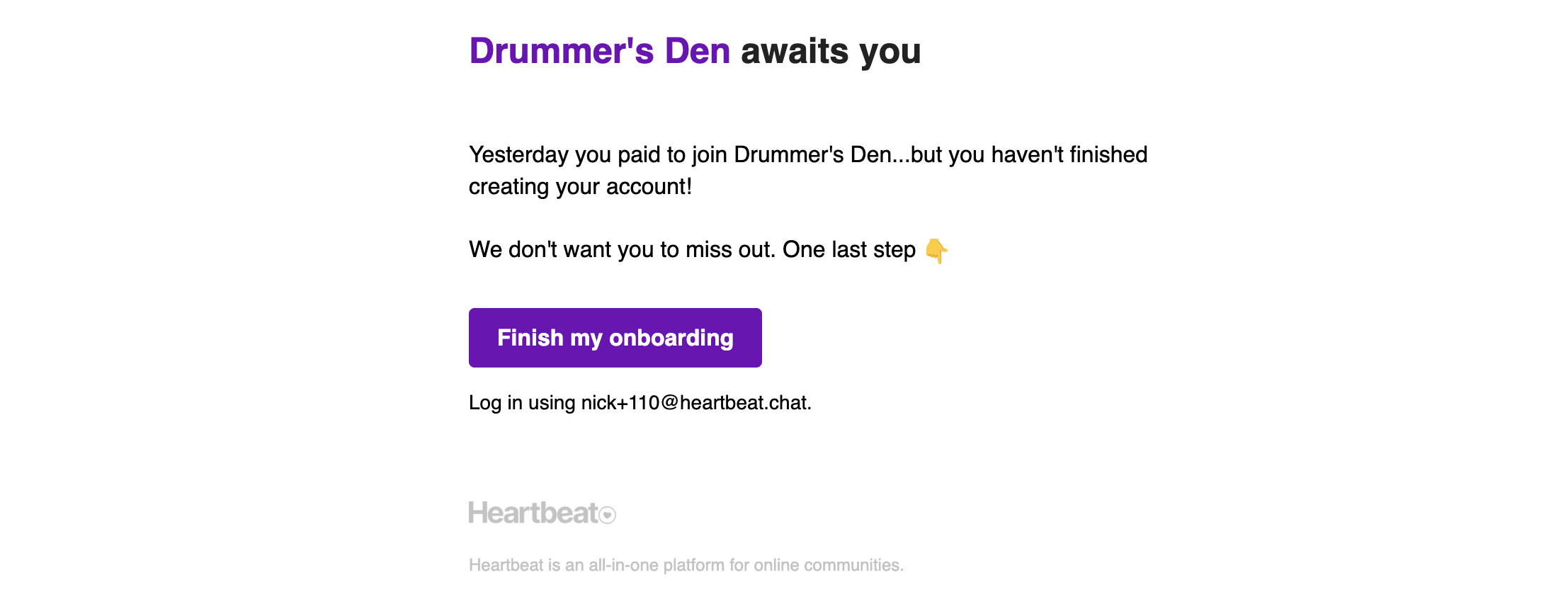Click the "Log in using" text
Image resolution: width=1568 pixels, height=592 pixels.
(522, 403)
